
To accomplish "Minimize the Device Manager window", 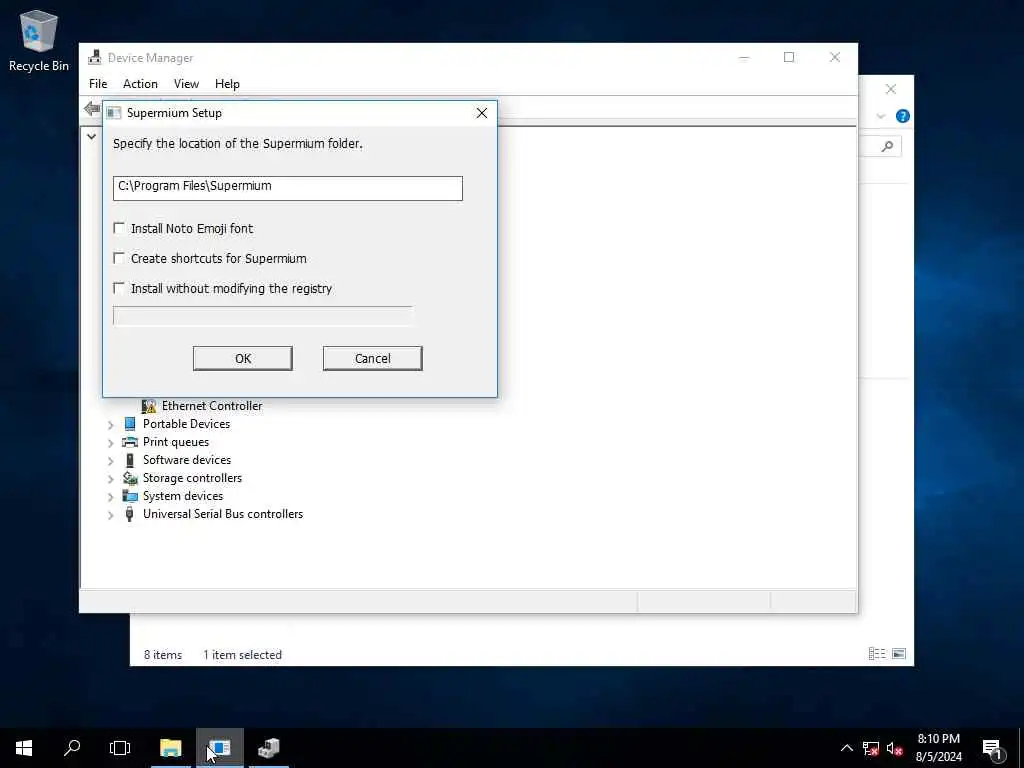I will 744,57.
